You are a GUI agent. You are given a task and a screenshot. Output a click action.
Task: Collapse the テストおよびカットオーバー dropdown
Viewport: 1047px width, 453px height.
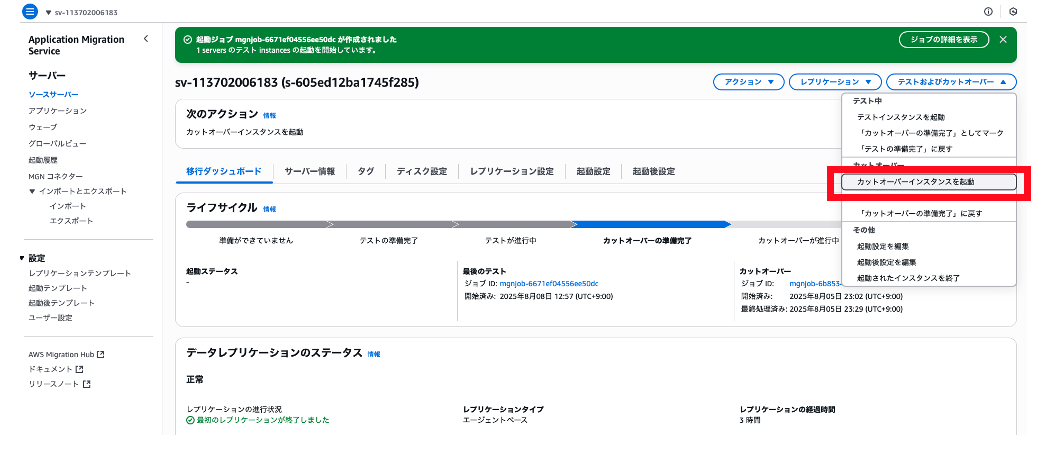click(951, 82)
